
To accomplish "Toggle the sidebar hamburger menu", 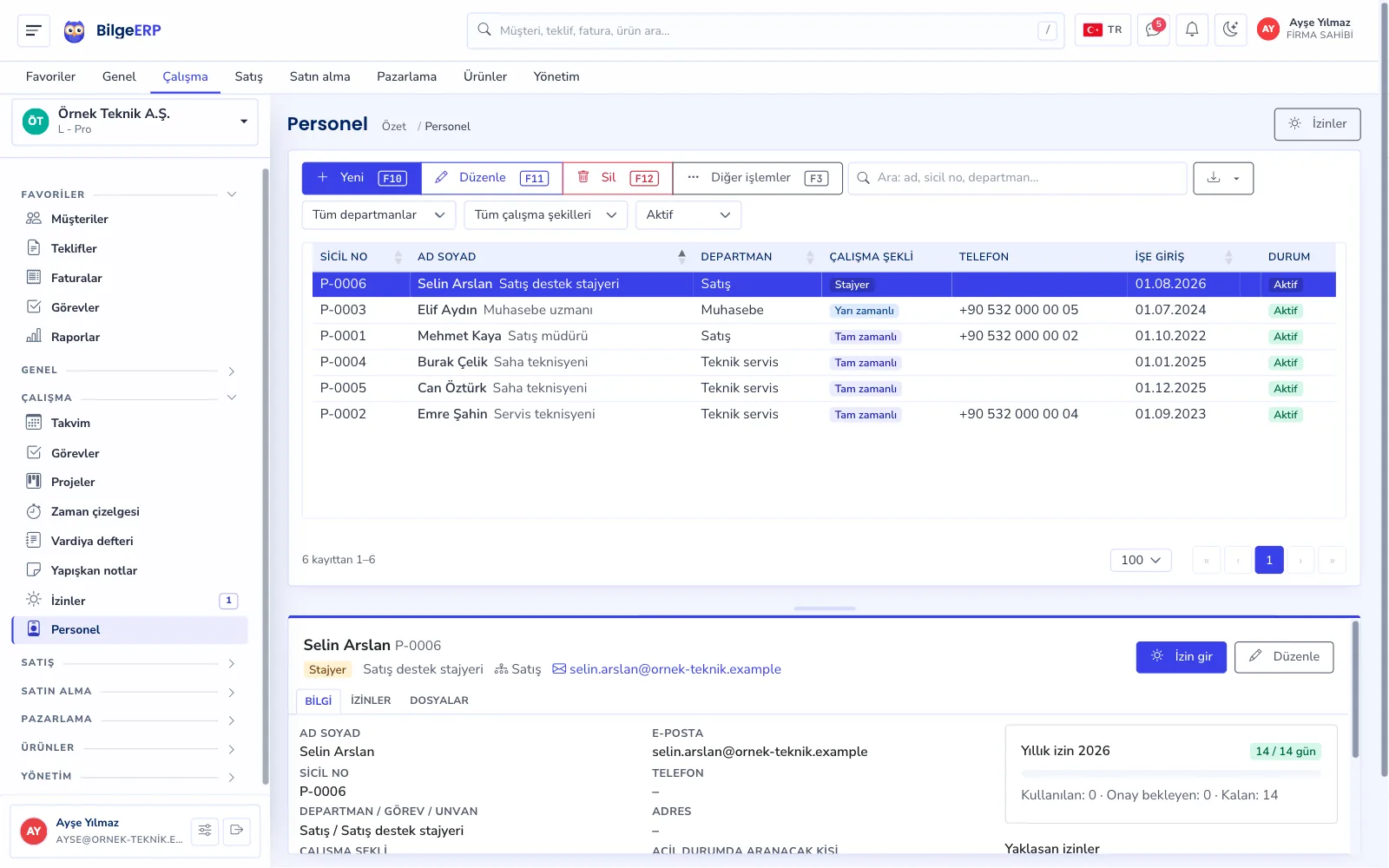I will point(34,30).
